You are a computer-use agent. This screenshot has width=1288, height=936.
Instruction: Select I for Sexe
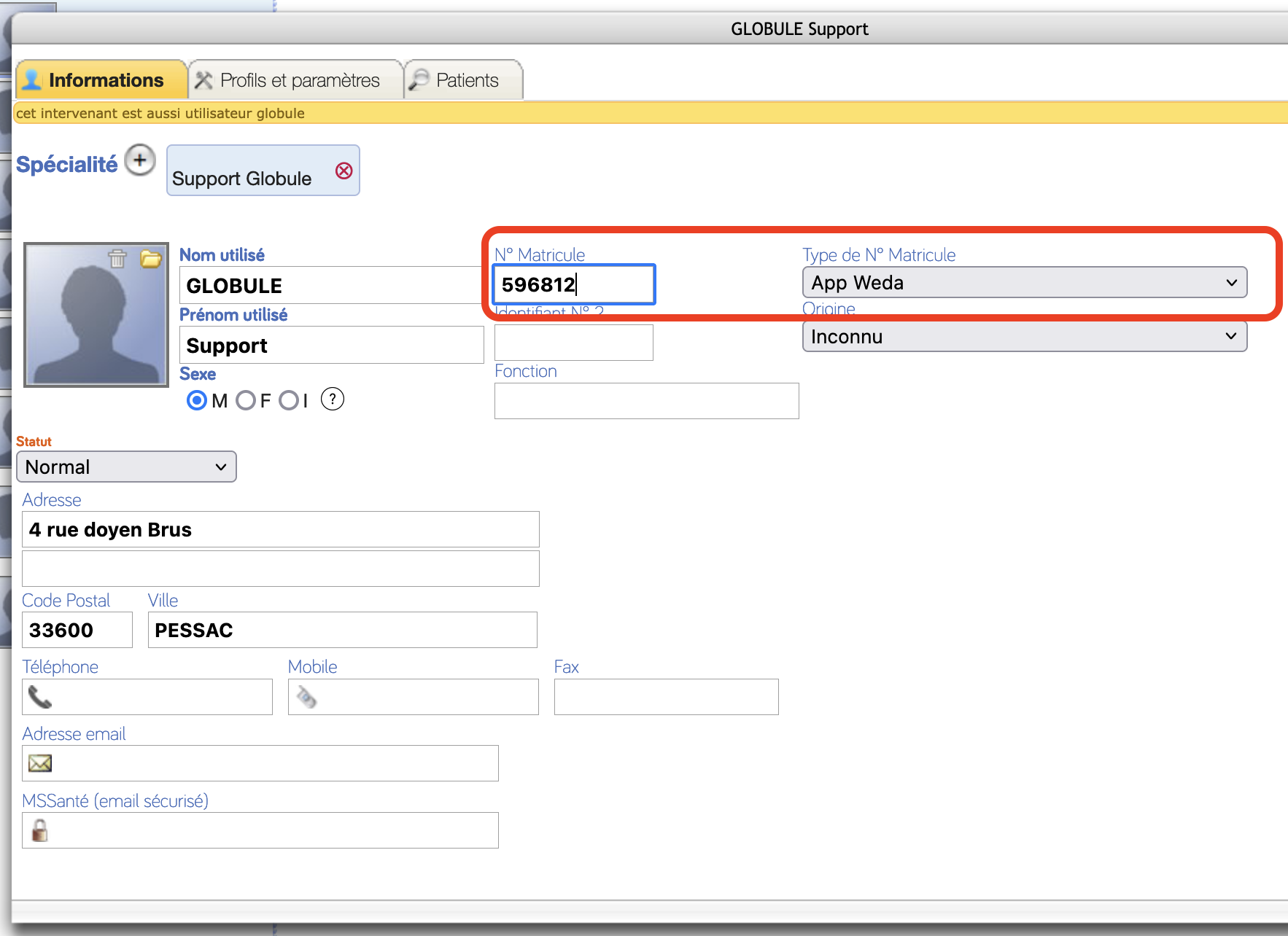tap(289, 400)
